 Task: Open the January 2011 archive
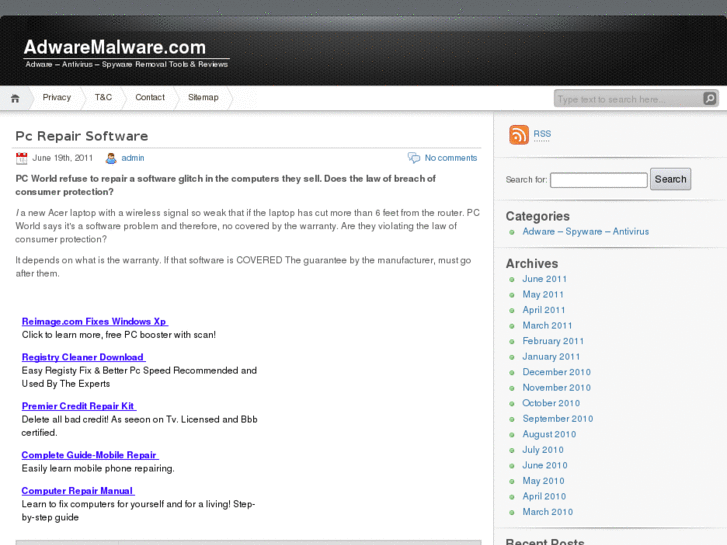tap(551, 357)
